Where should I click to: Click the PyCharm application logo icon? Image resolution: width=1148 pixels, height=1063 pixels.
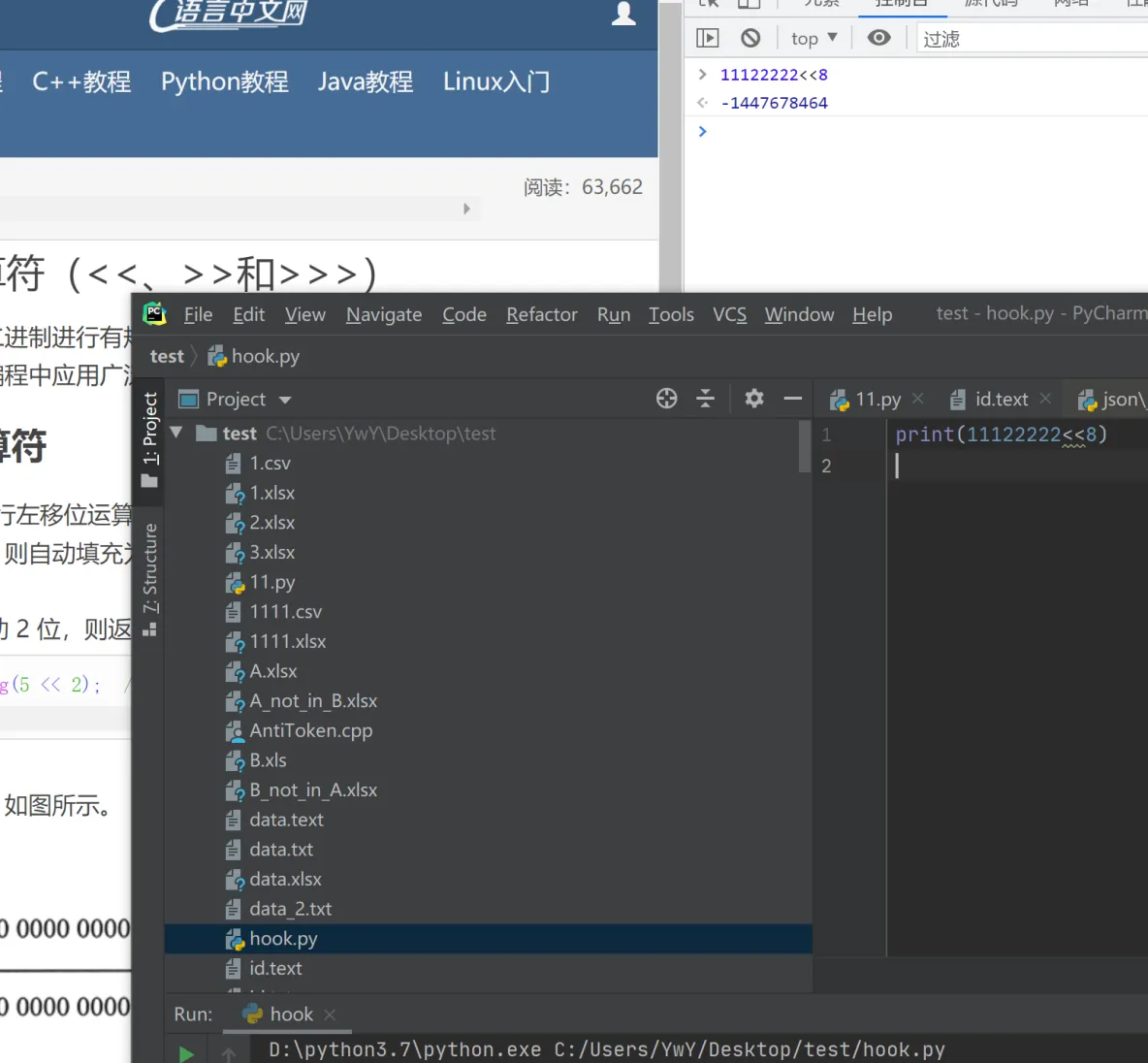(154, 314)
